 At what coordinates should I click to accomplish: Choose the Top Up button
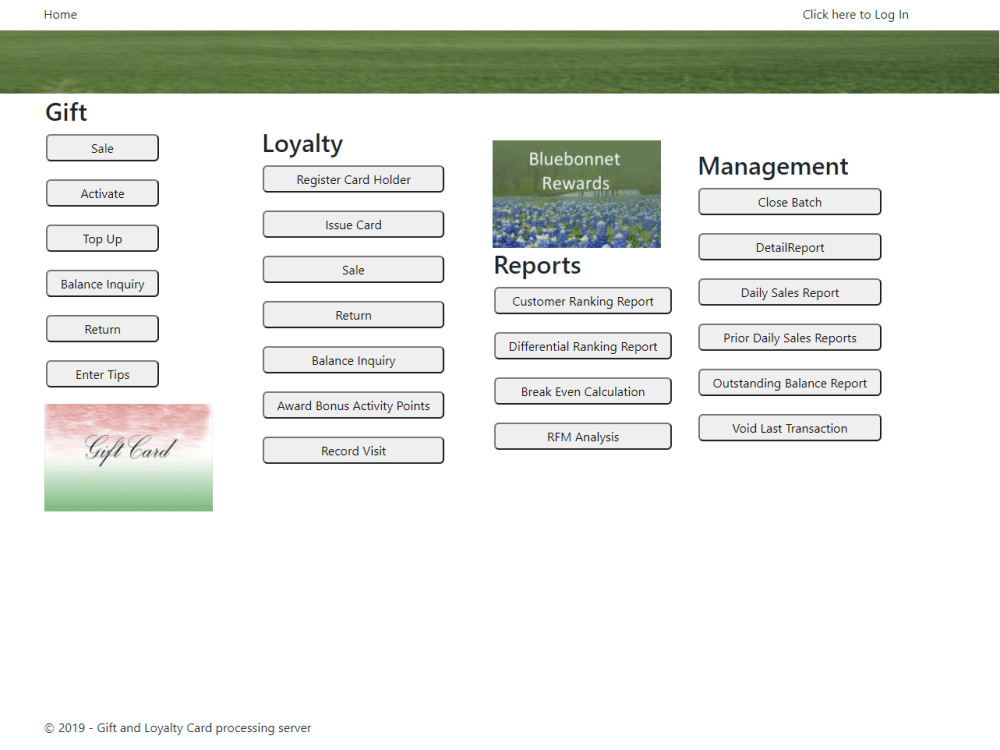click(102, 239)
